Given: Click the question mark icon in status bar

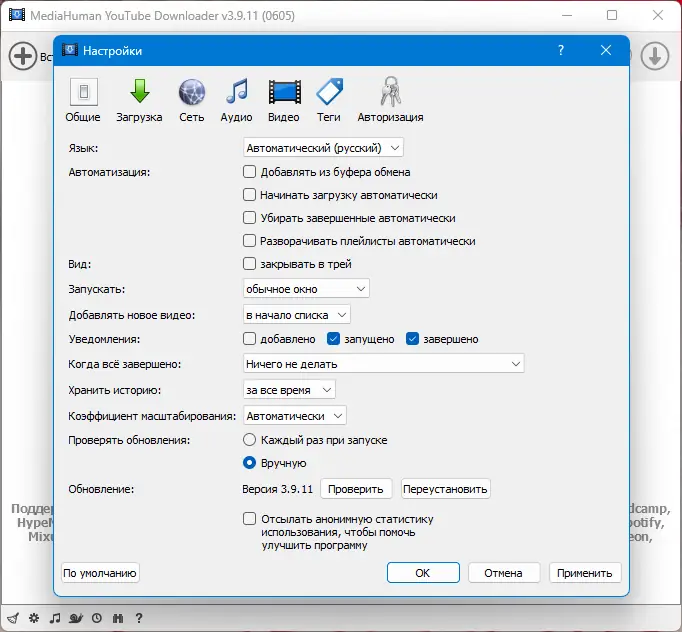Looking at the screenshot, I should click(139, 618).
